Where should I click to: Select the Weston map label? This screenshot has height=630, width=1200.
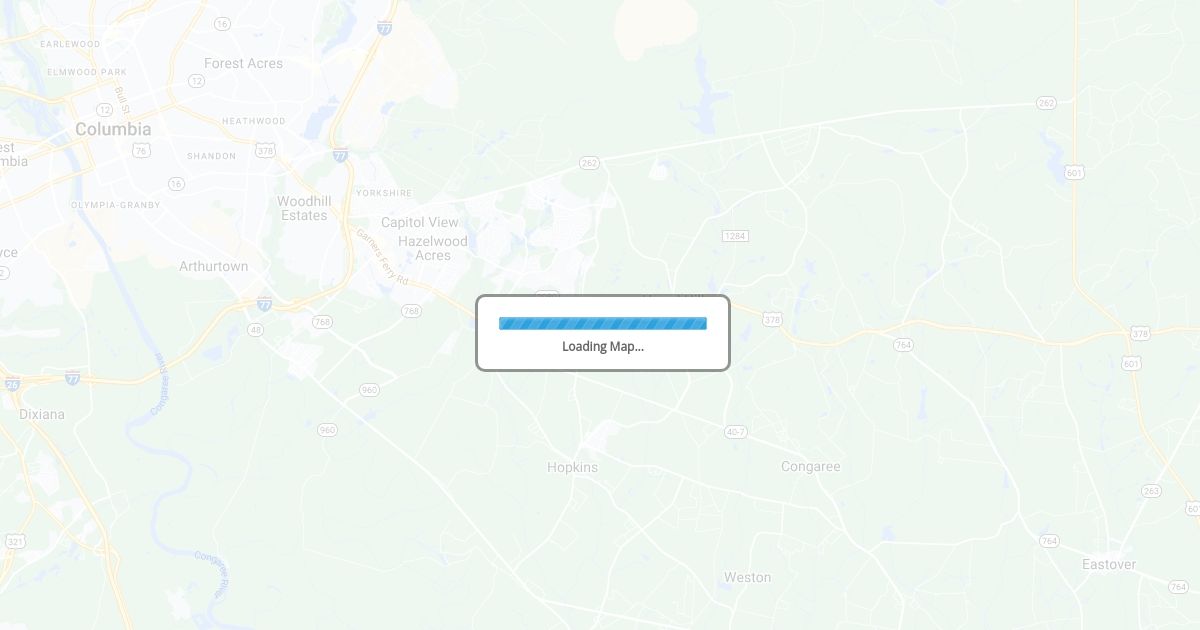point(747,577)
